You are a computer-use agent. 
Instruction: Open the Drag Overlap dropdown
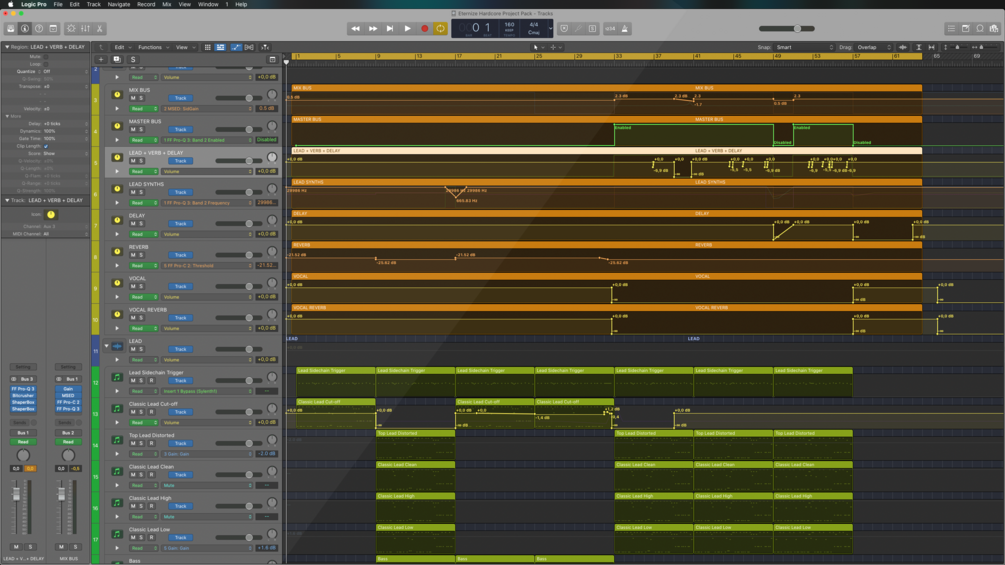pyautogui.click(x=874, y=47)
